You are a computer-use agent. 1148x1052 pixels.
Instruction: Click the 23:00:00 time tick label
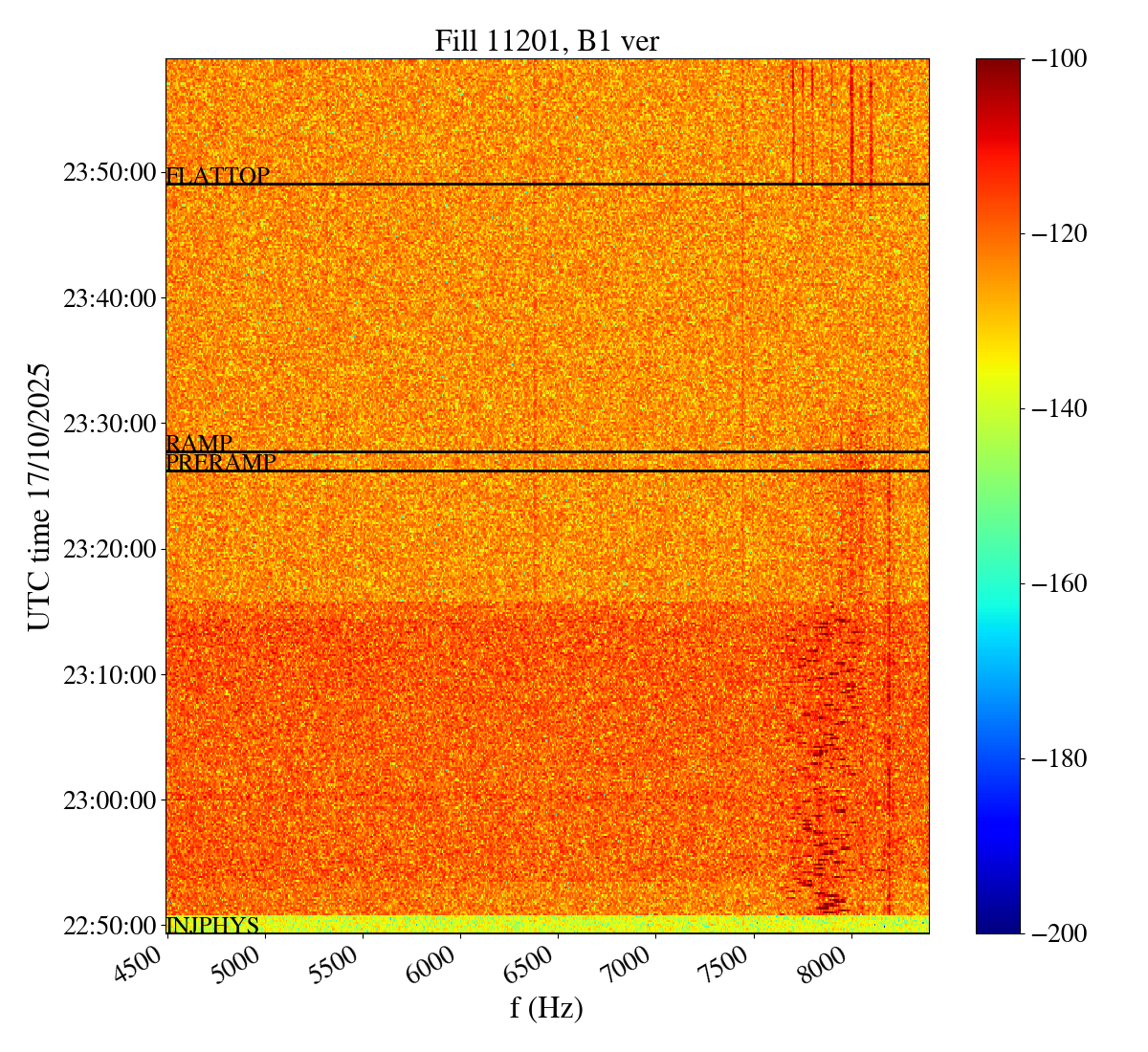coord(109,800)
